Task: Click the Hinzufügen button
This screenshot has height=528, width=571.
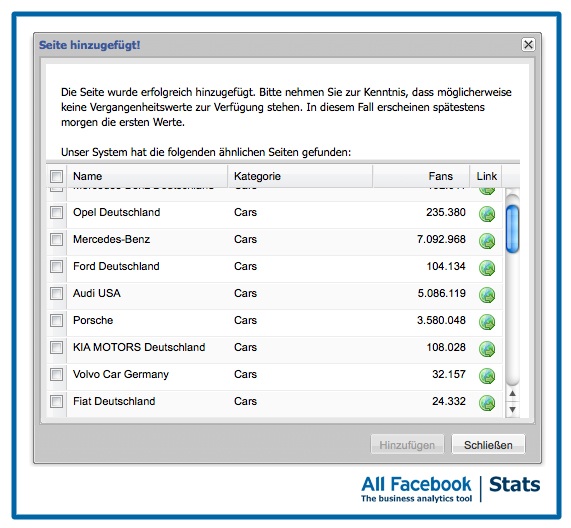Action: tap(407, 445)
